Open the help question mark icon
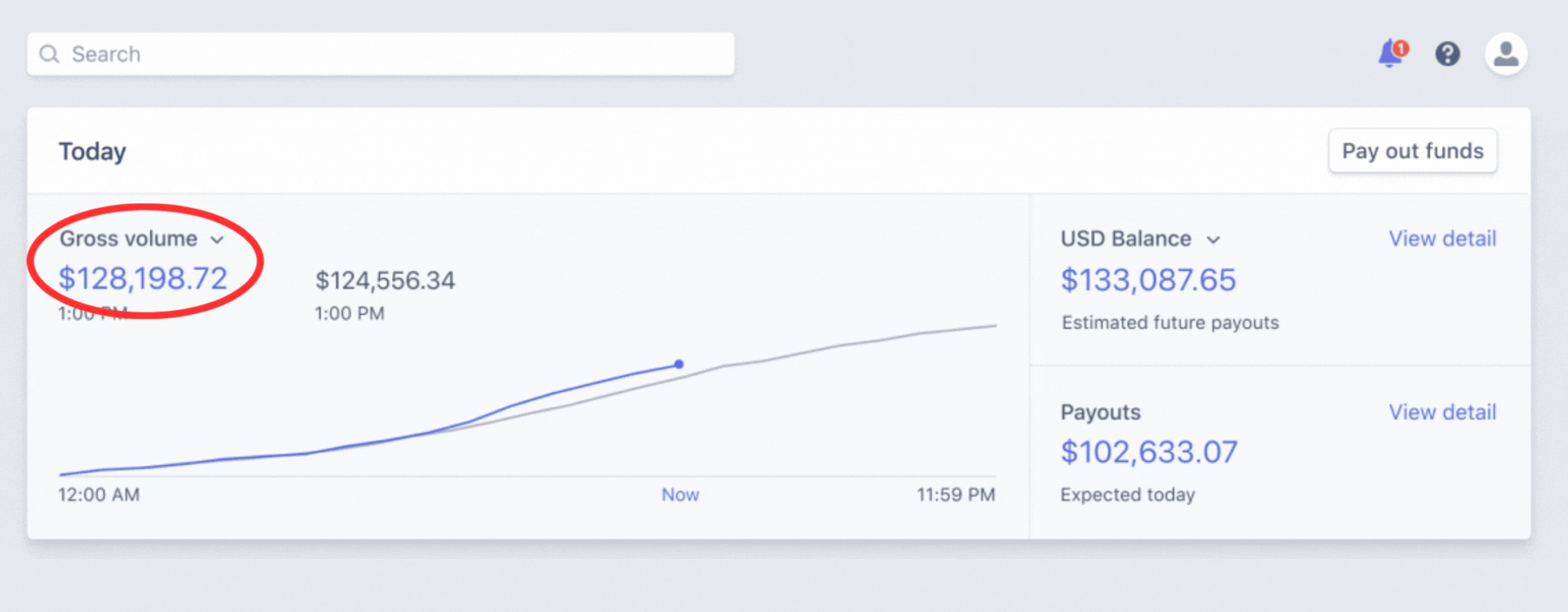 coord(1447,54)
